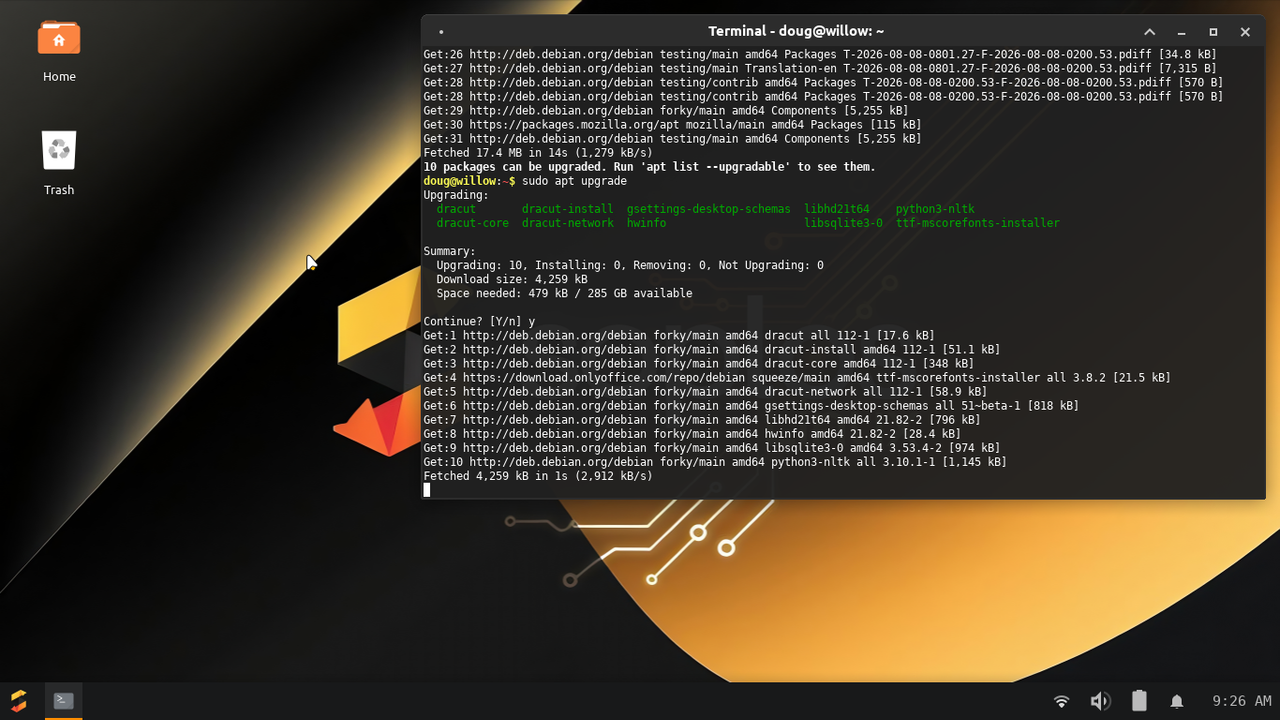Click the "Get:8" hwinfo download line
The height and width of the screenshot is (720, 1280).
click(x=692, y=433)
